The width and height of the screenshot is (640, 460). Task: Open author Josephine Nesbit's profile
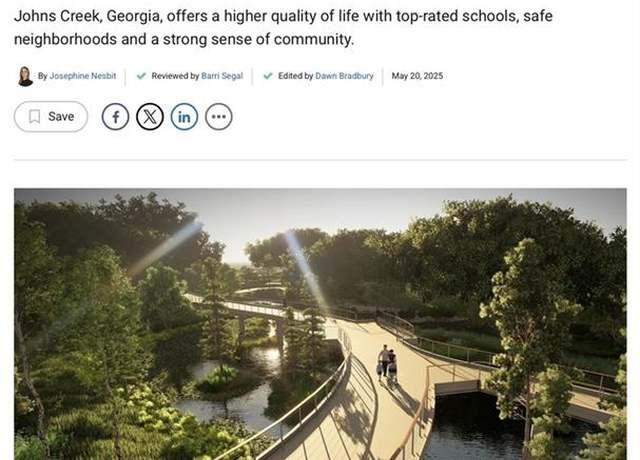coord(83,76)
